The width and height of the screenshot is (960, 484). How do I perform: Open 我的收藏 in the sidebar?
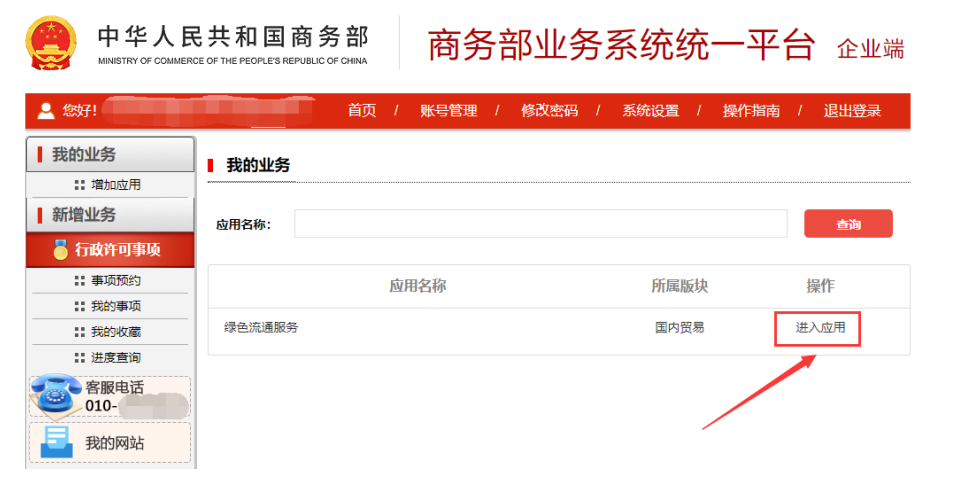click(x=116, y=332)
